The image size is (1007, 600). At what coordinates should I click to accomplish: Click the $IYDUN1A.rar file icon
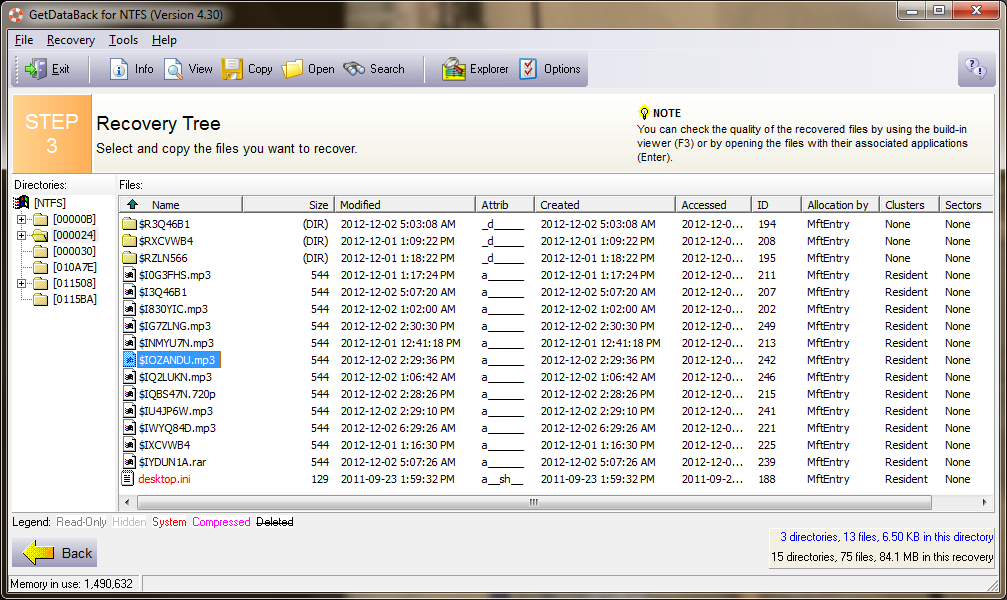(x=129, y=462)
